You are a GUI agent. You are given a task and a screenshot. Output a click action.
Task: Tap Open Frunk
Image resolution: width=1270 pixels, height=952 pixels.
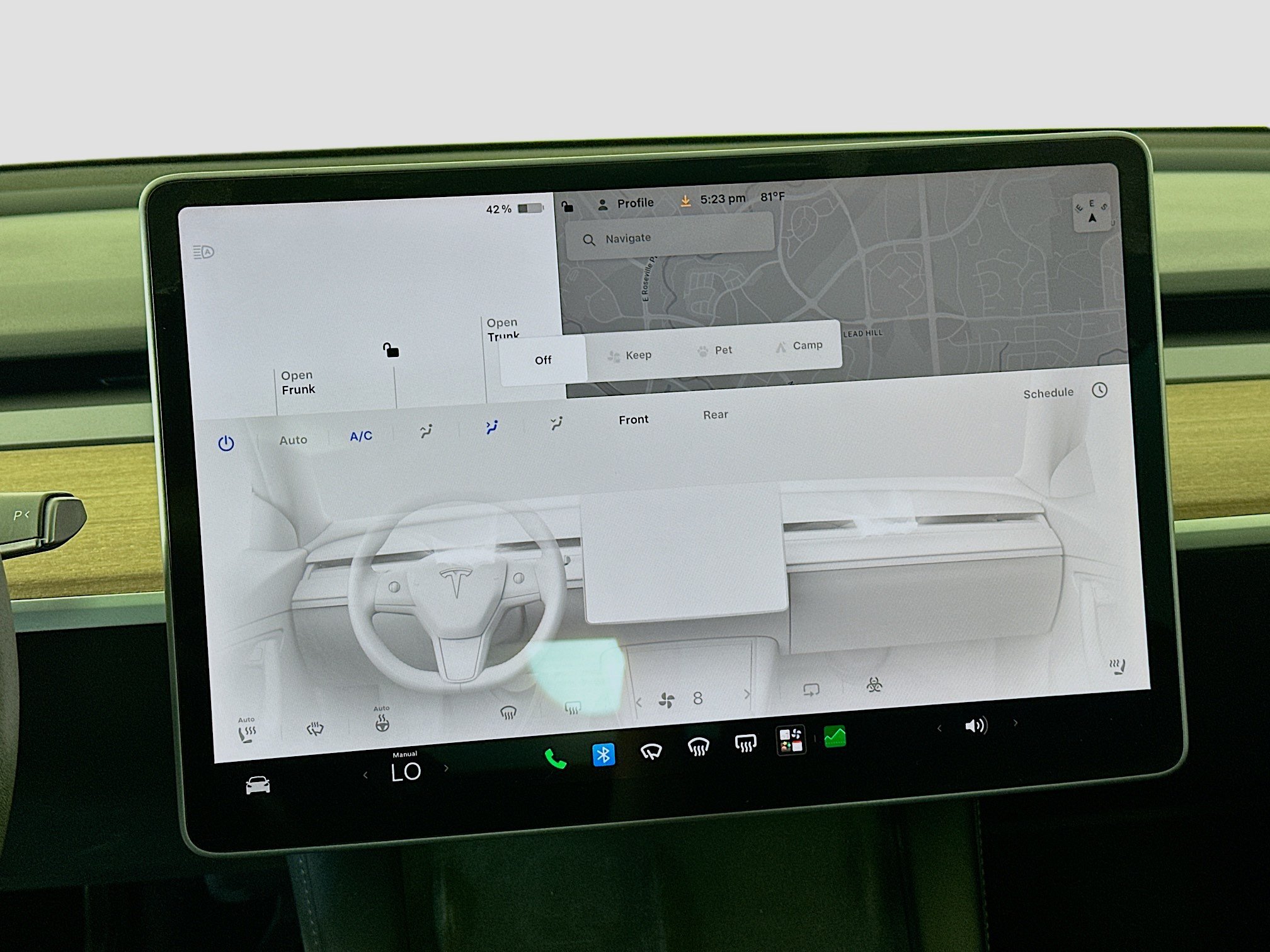pyautogui.click(x=298, y=383)
